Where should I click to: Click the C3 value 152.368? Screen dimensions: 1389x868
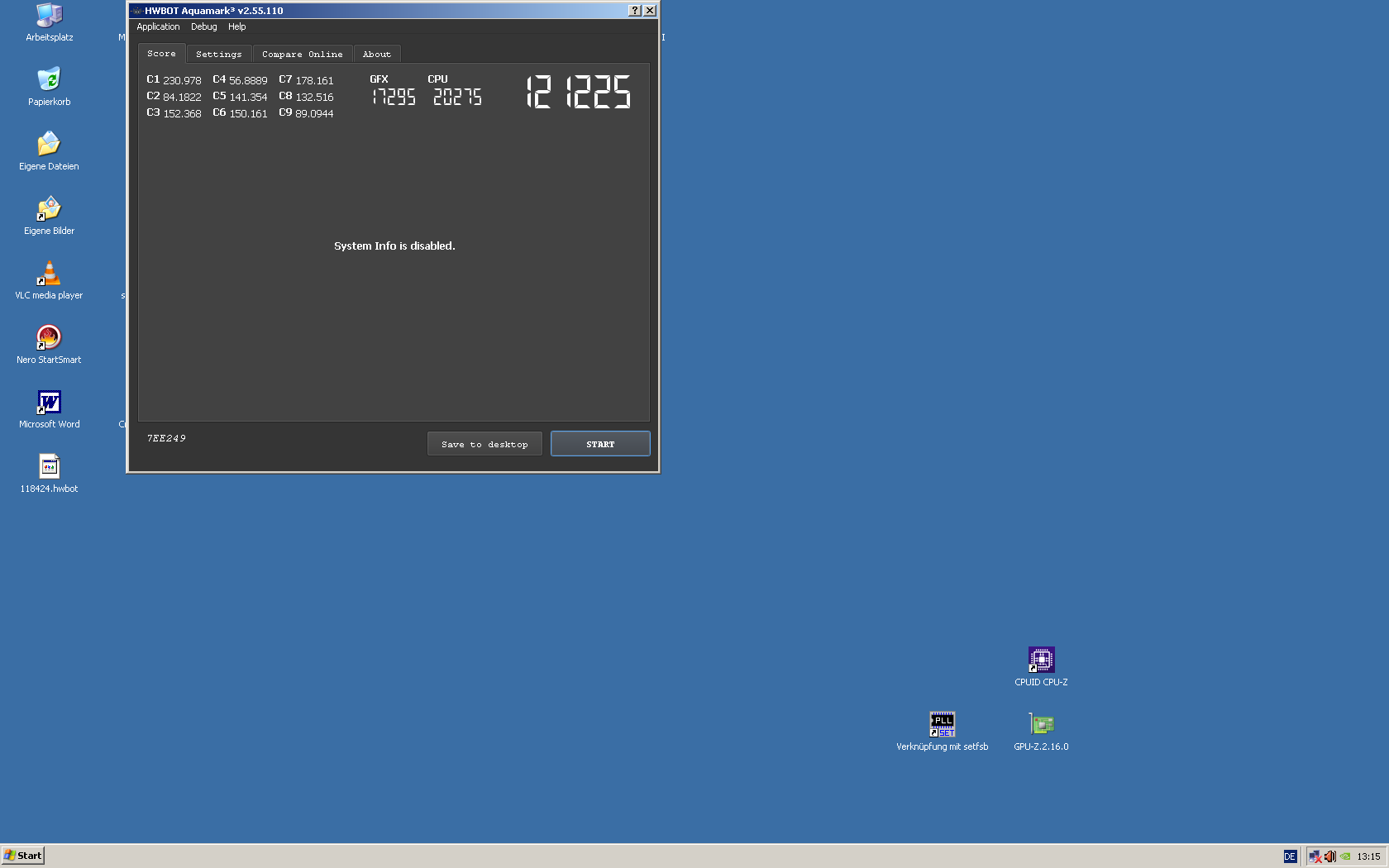click(x=182, y=113)
